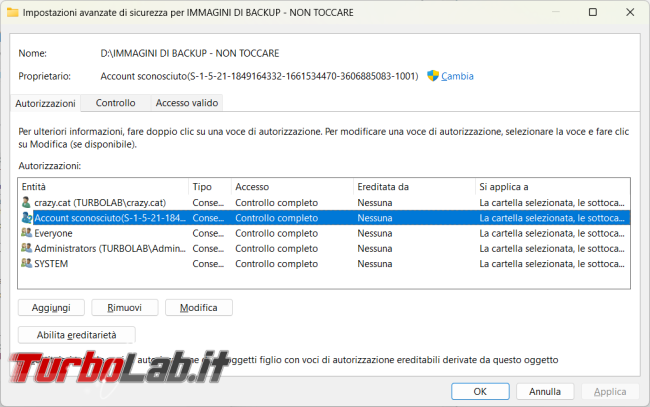The image size is (650, 407).
Task: Click Controllo completo in the Everyone row
Action: (276, 233)
